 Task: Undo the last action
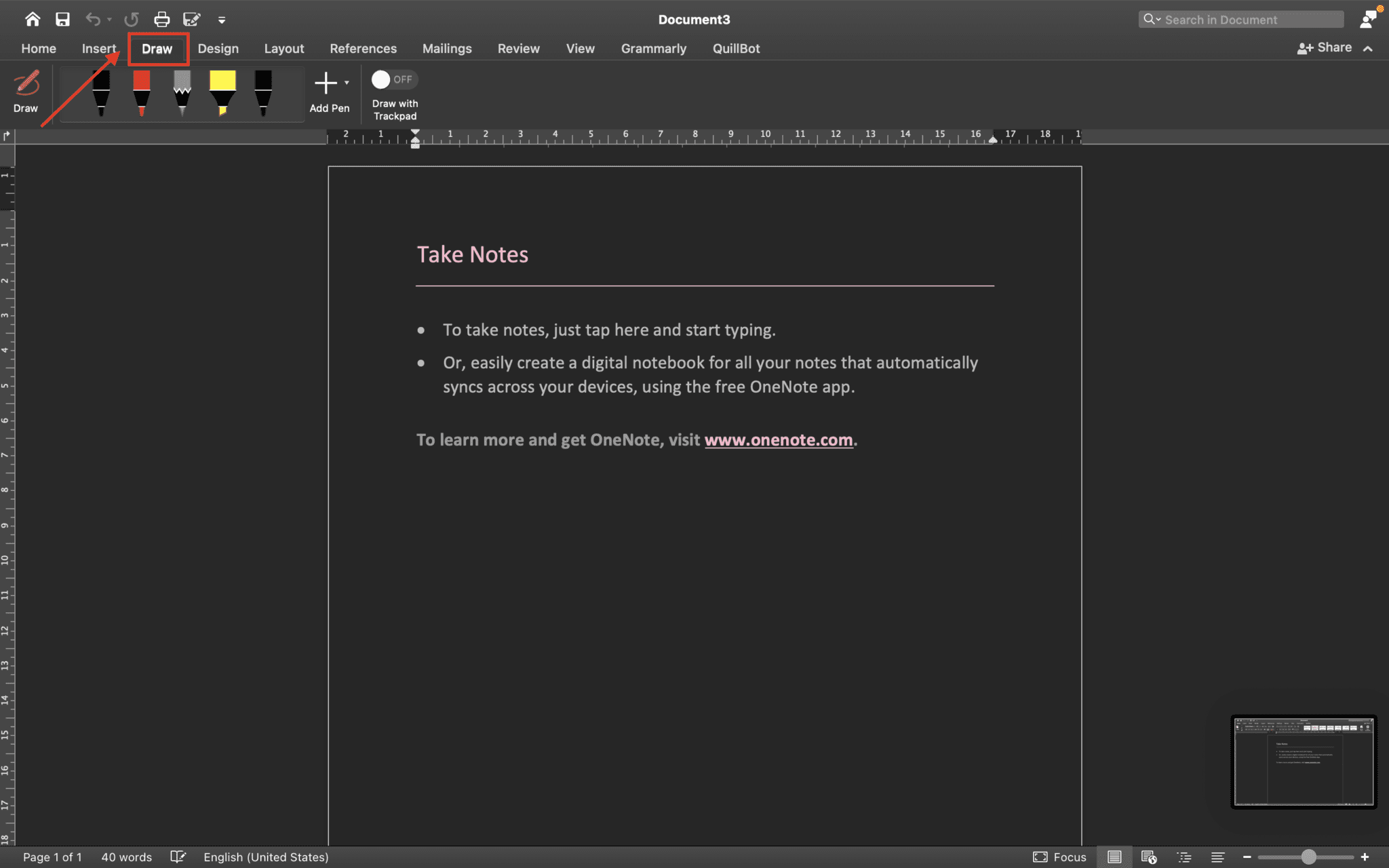click(x=94, y=19)
